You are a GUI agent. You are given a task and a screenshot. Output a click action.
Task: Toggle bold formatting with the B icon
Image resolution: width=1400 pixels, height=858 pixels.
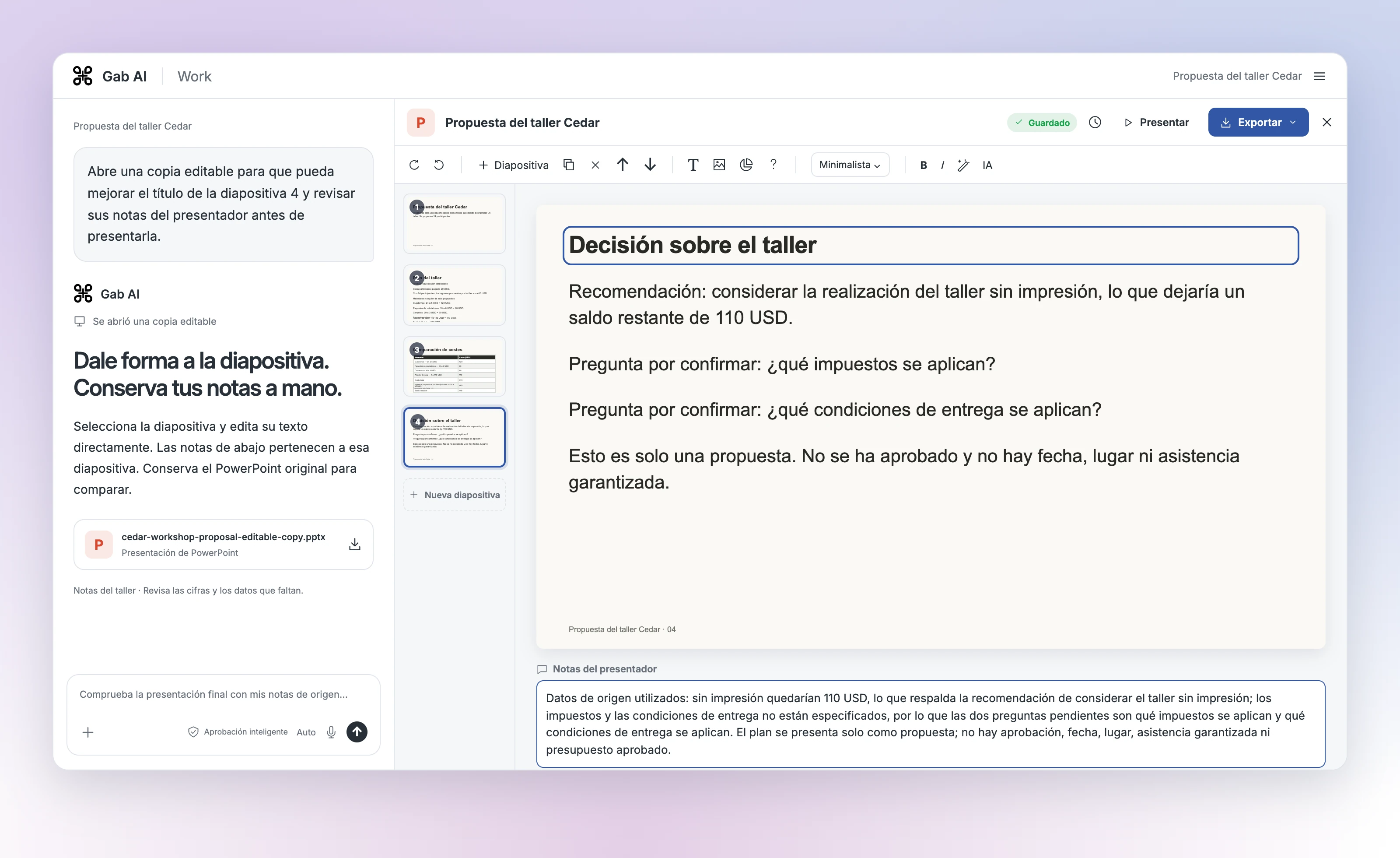pyautogui.click(x=924, y=165)
